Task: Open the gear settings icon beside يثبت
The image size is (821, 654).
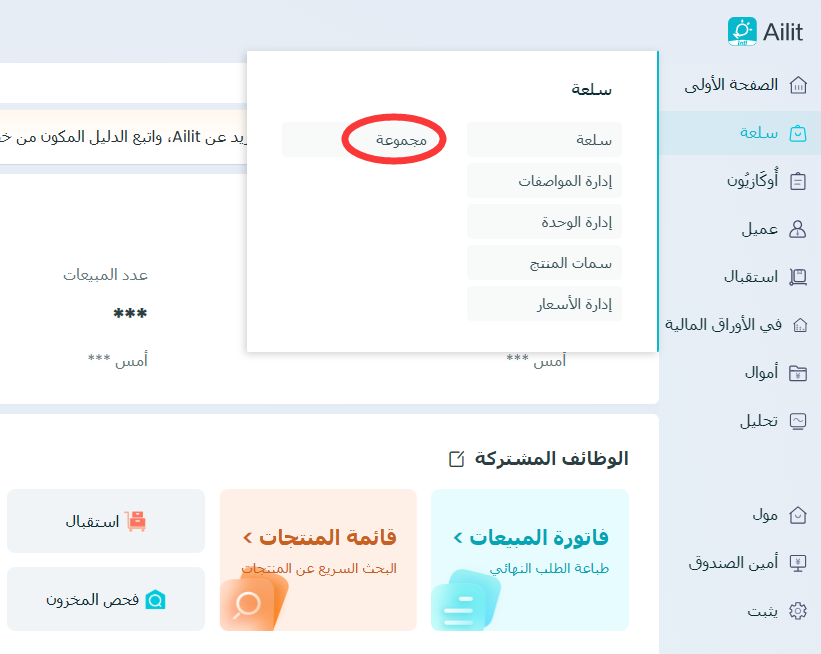Action: (x=798, y=611)
